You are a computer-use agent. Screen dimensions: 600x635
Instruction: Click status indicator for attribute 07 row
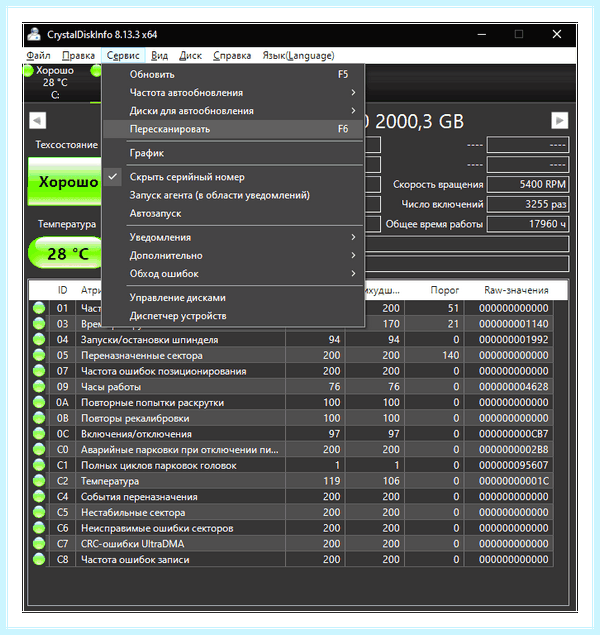coord(39,371)
